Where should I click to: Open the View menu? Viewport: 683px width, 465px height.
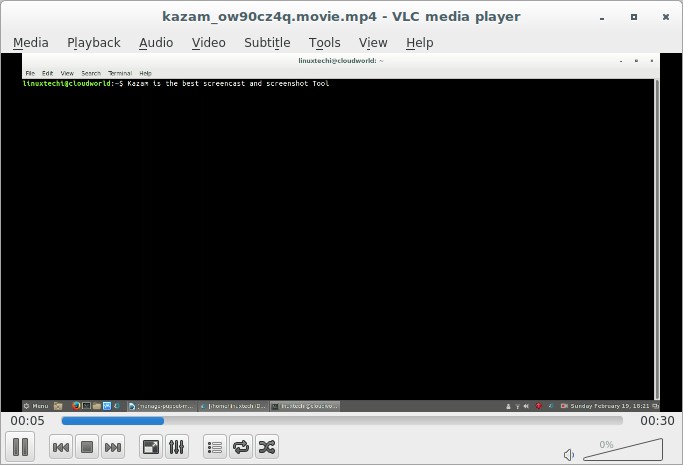tap(373, 43)
